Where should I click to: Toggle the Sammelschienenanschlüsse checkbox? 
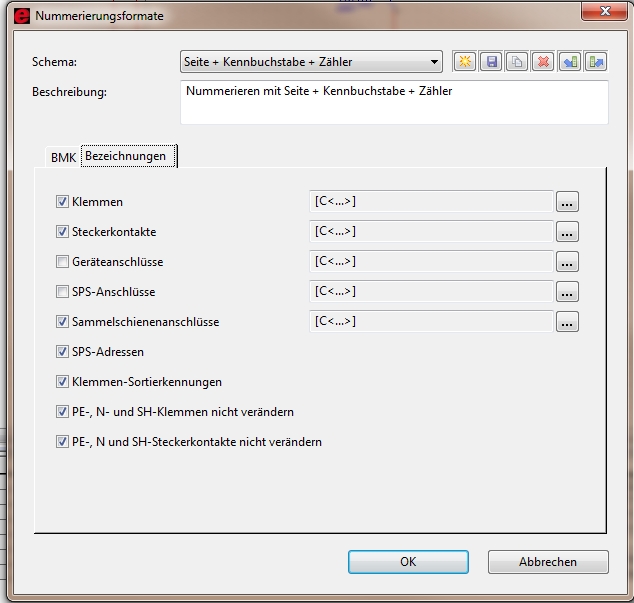tap(62, 322)
